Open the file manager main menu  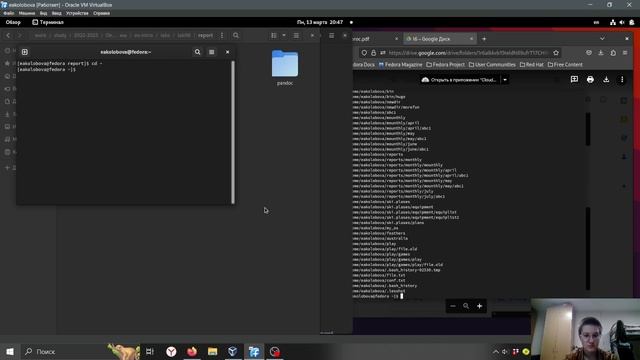296,36
